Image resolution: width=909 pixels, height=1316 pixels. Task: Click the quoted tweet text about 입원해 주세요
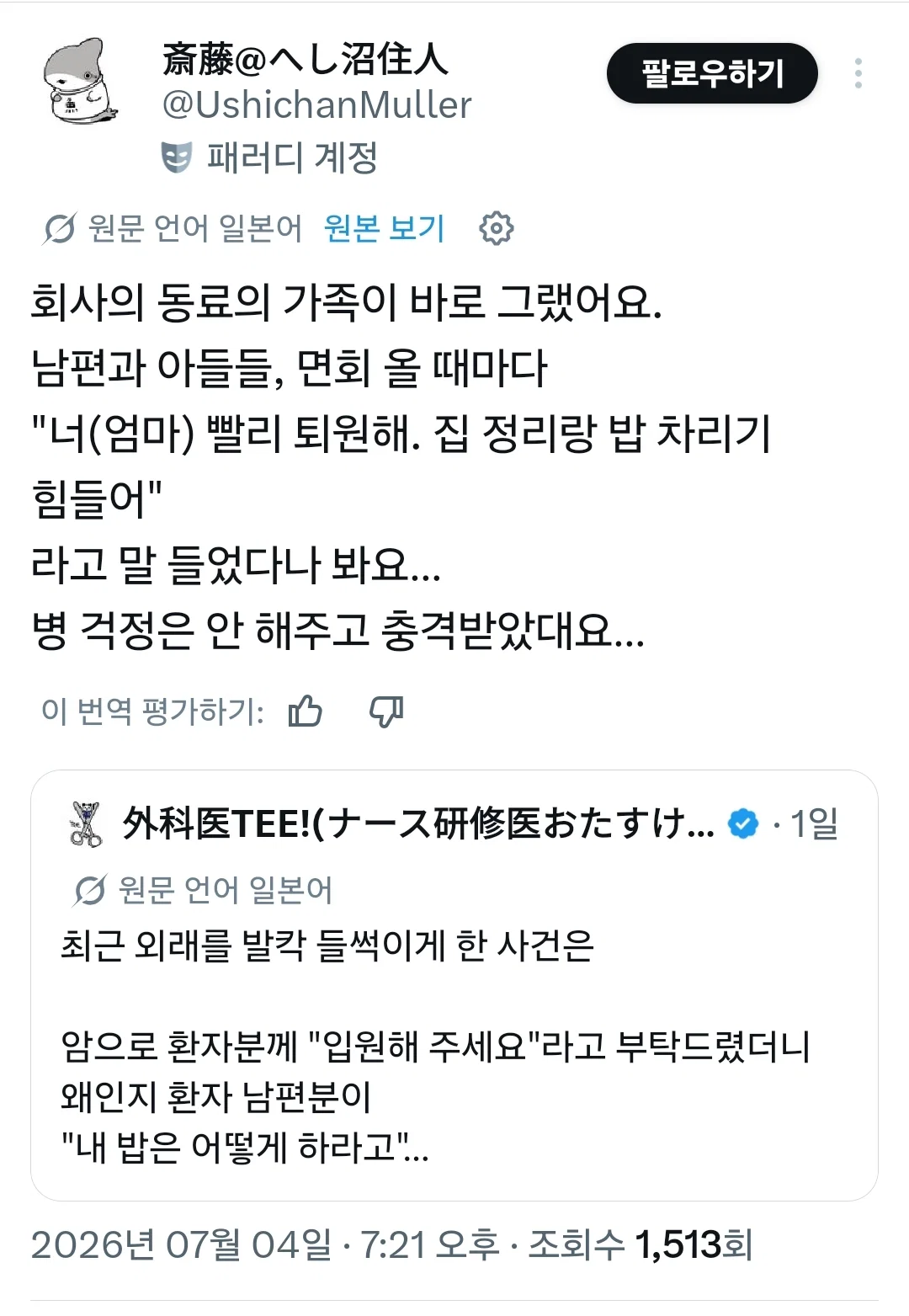tap(434, 1047)
